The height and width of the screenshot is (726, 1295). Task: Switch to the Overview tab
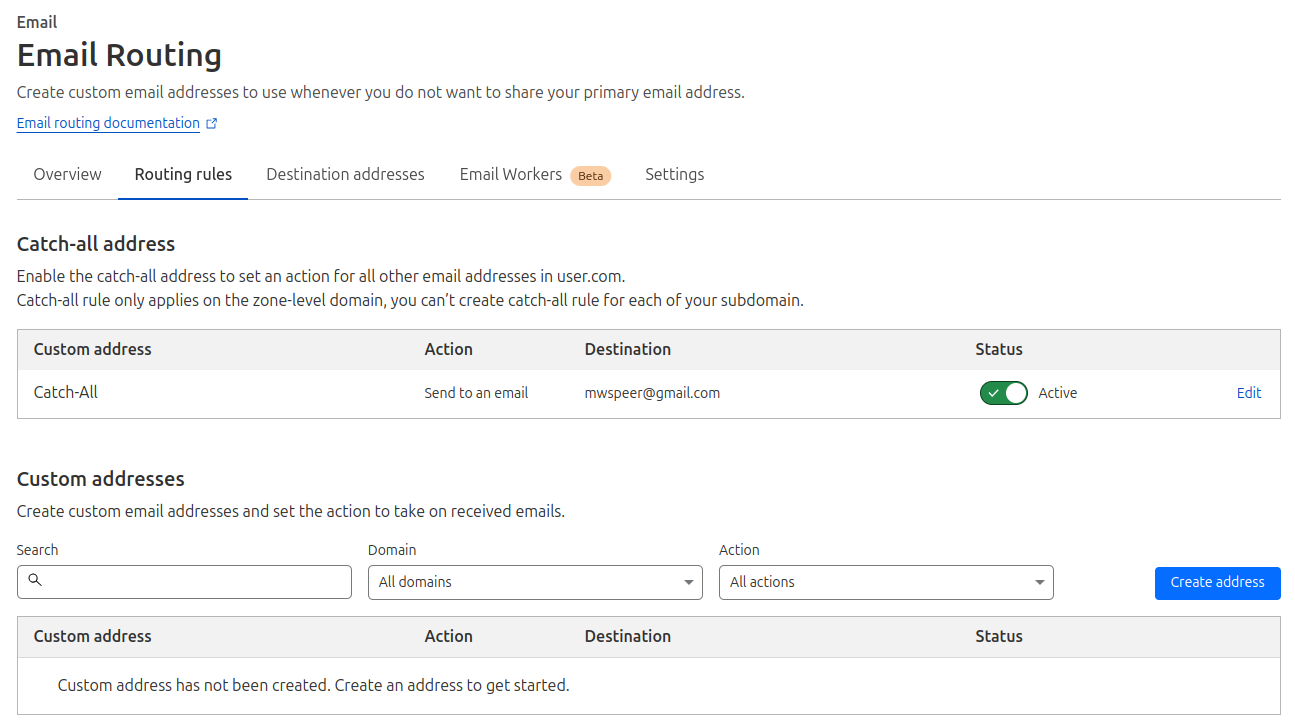(67, 175)
